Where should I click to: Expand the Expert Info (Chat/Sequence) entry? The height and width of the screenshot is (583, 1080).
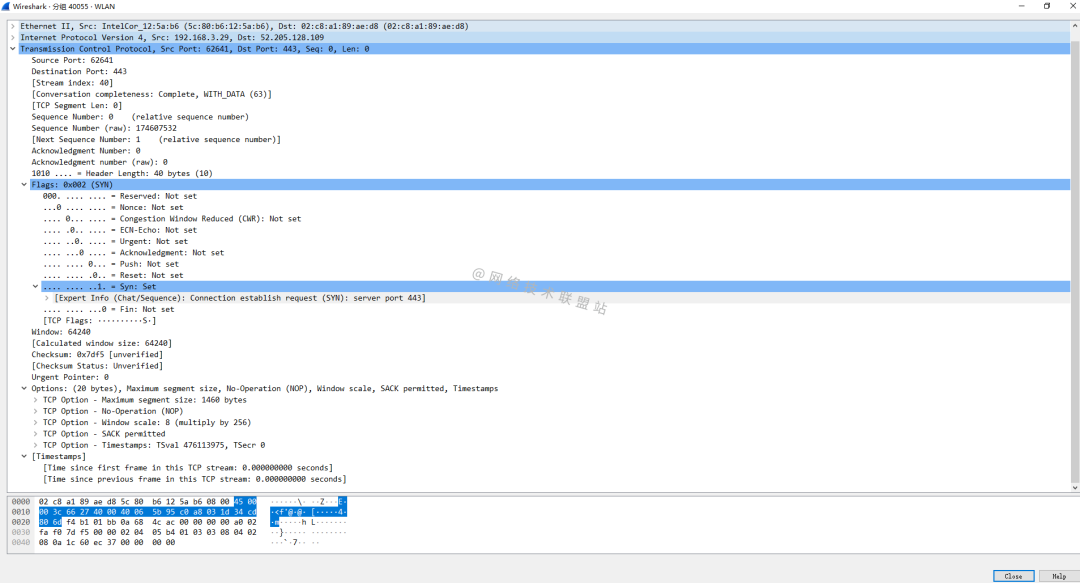(47, 298)
